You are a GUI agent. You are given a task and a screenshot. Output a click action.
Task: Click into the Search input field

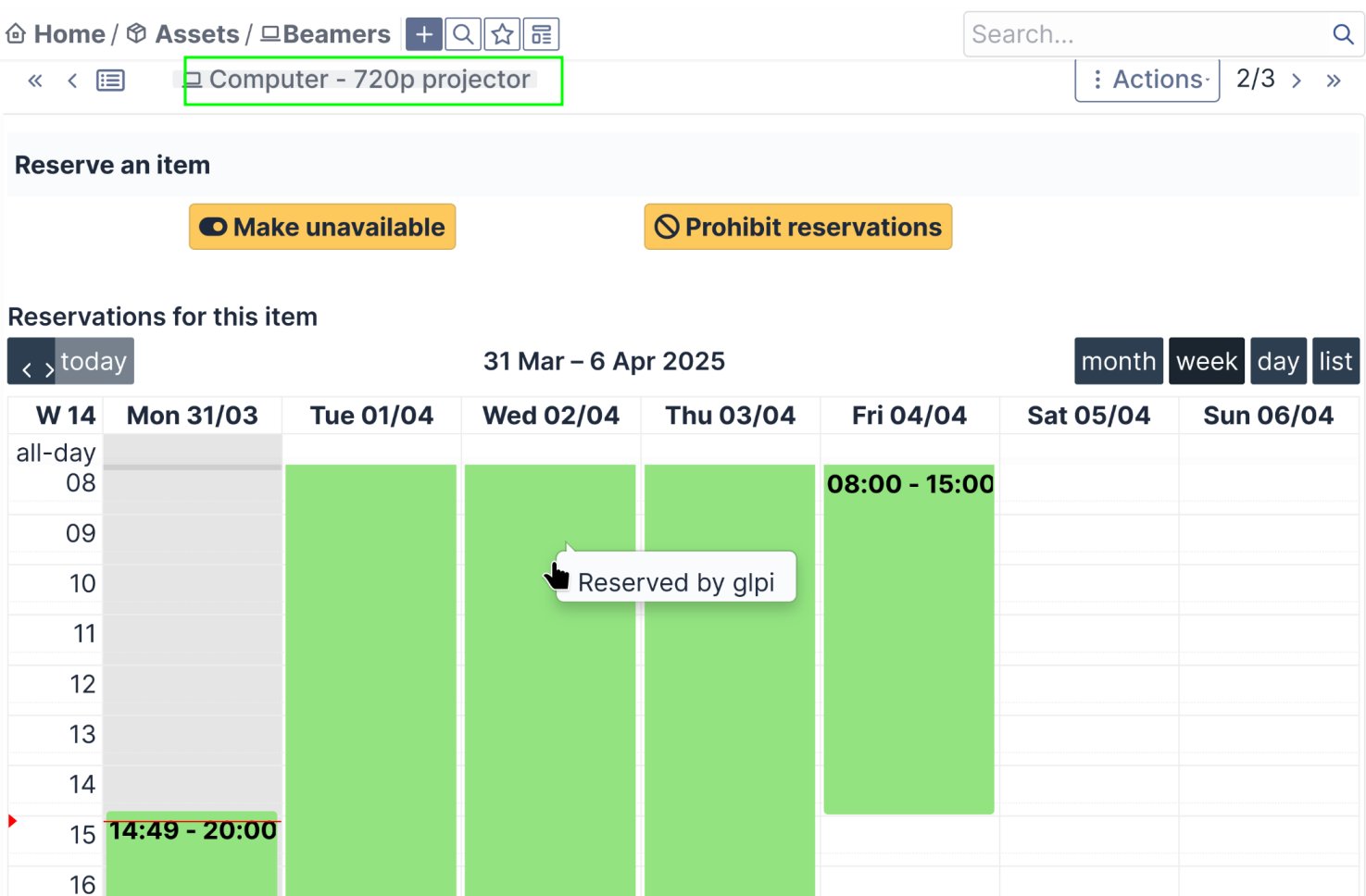[x=1144, y=34]
